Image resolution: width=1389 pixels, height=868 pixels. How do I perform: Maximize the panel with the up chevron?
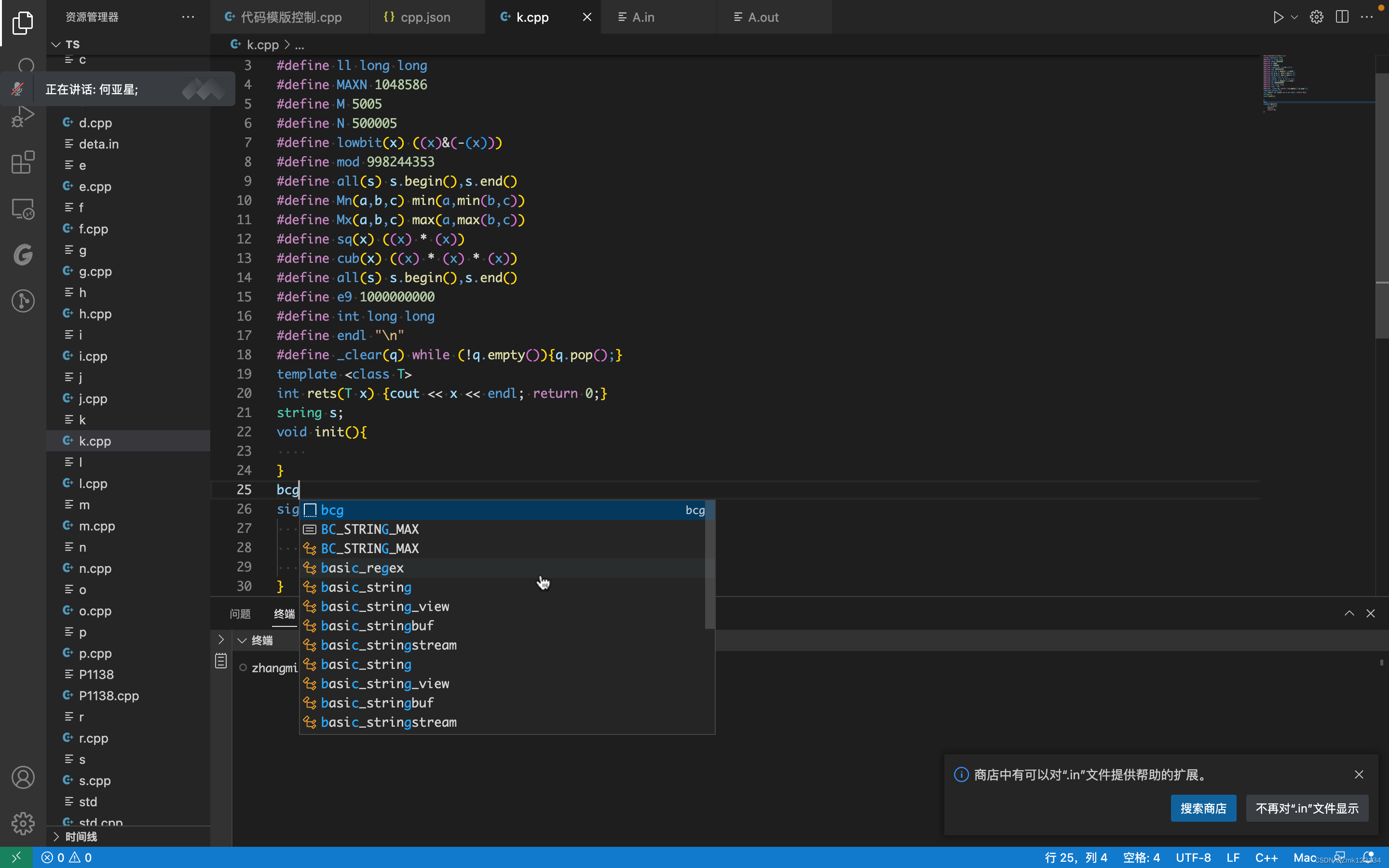[x=1349, y=613]
